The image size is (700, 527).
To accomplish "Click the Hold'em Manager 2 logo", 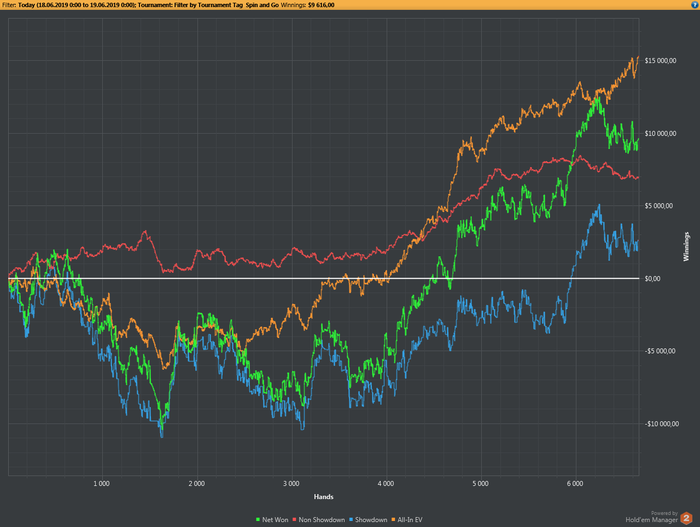I will [x=686, y=519].
